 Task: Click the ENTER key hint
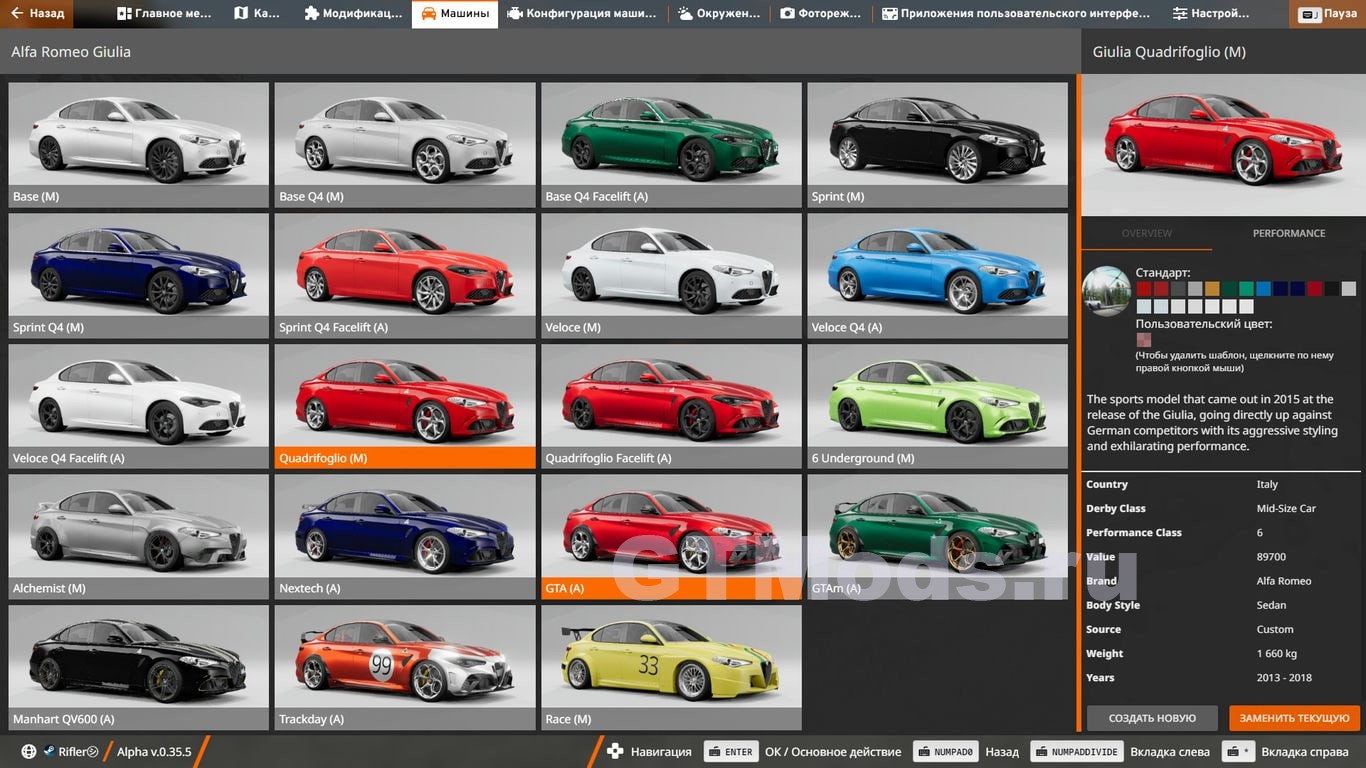[730, 752]
